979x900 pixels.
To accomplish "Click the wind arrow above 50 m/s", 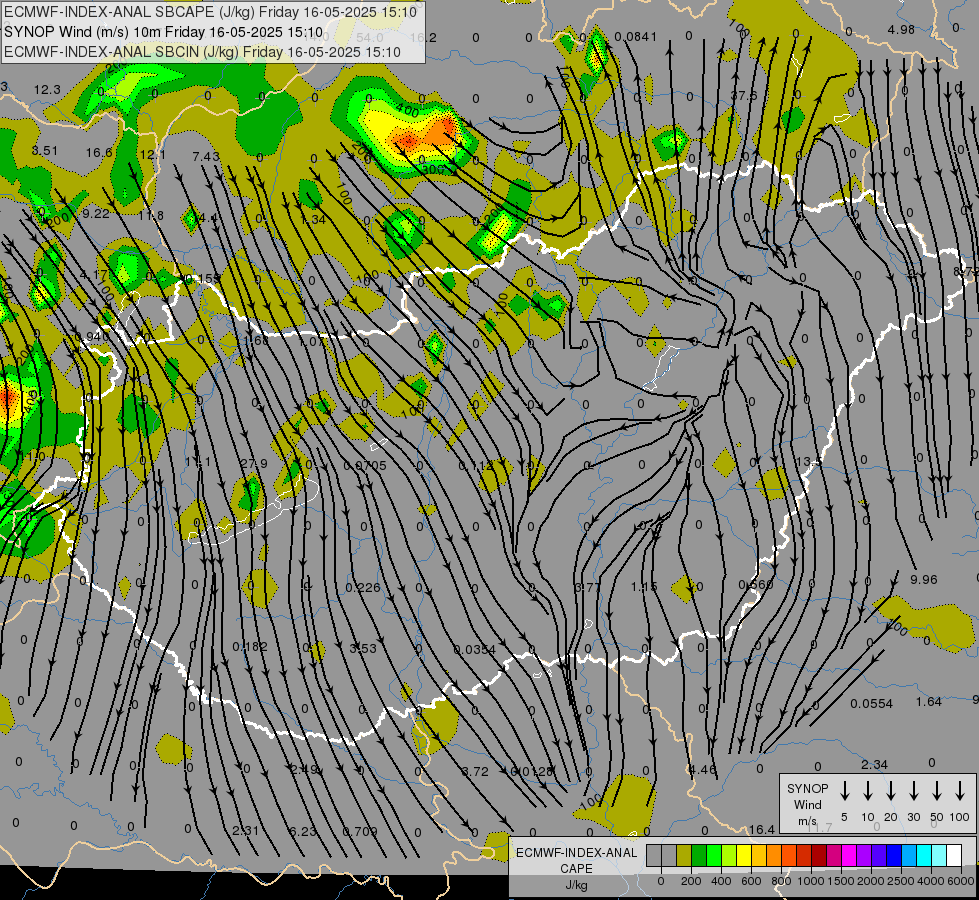I will pos(937,791).
